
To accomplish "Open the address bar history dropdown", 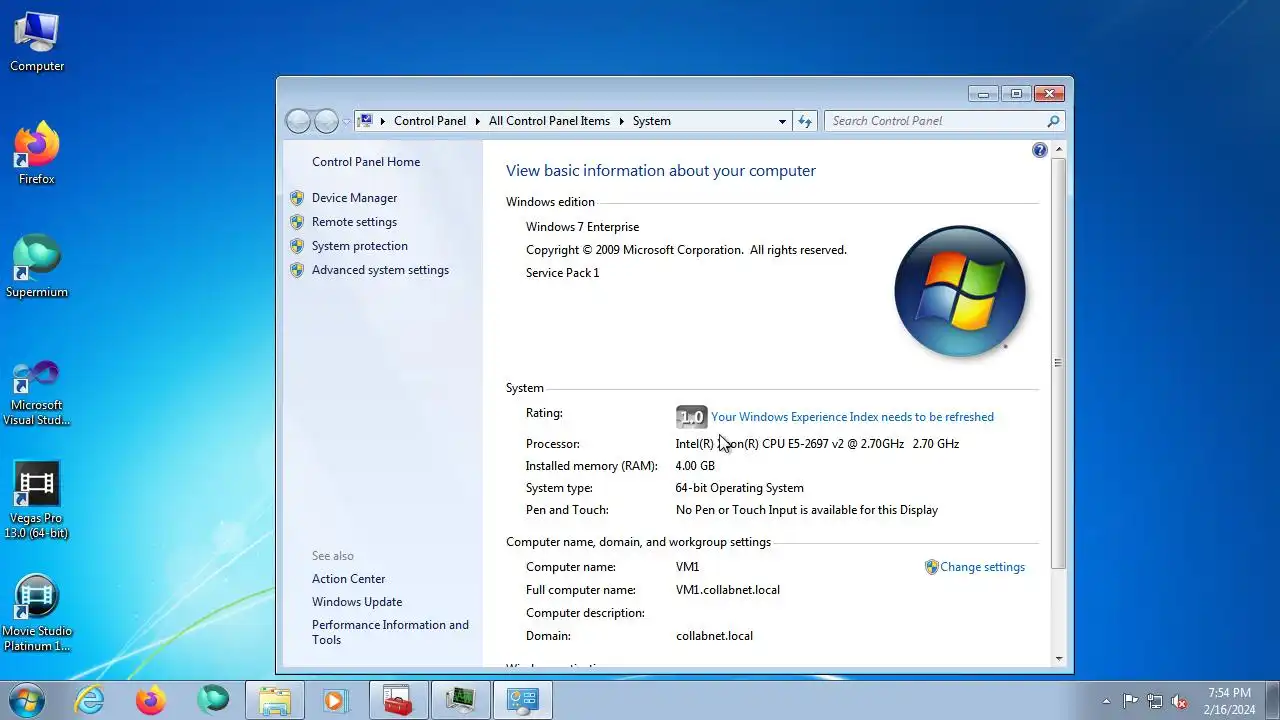I will point(782,121).
